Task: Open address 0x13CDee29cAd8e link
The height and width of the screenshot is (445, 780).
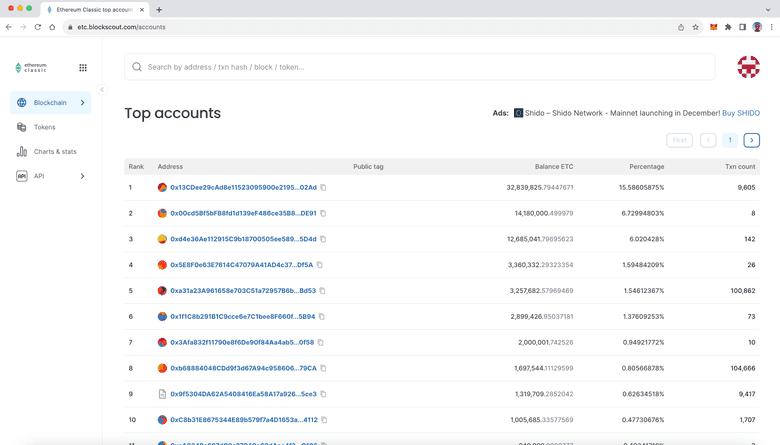Action: (243, 188)
